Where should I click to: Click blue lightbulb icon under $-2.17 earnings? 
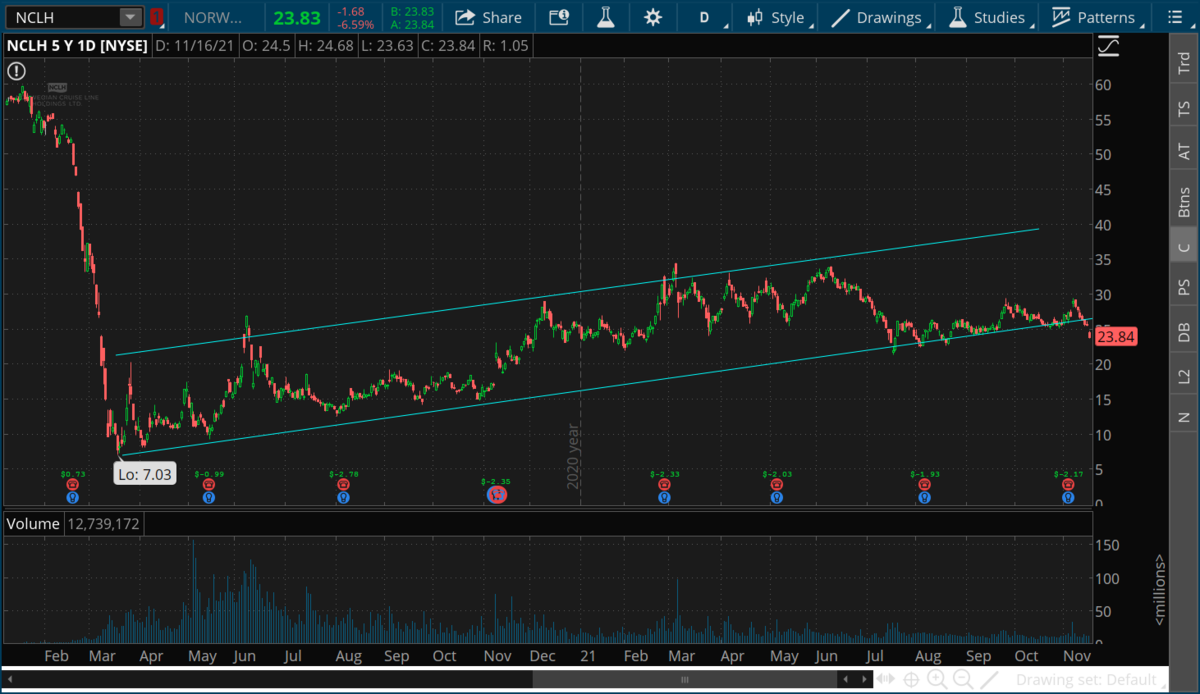pyautogui.click(x=1069, y=497)
